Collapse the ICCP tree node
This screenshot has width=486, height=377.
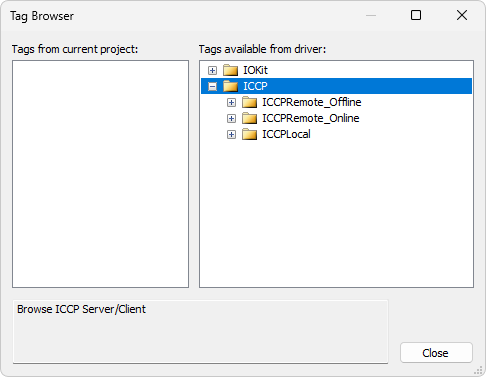[x=212, y=86]
